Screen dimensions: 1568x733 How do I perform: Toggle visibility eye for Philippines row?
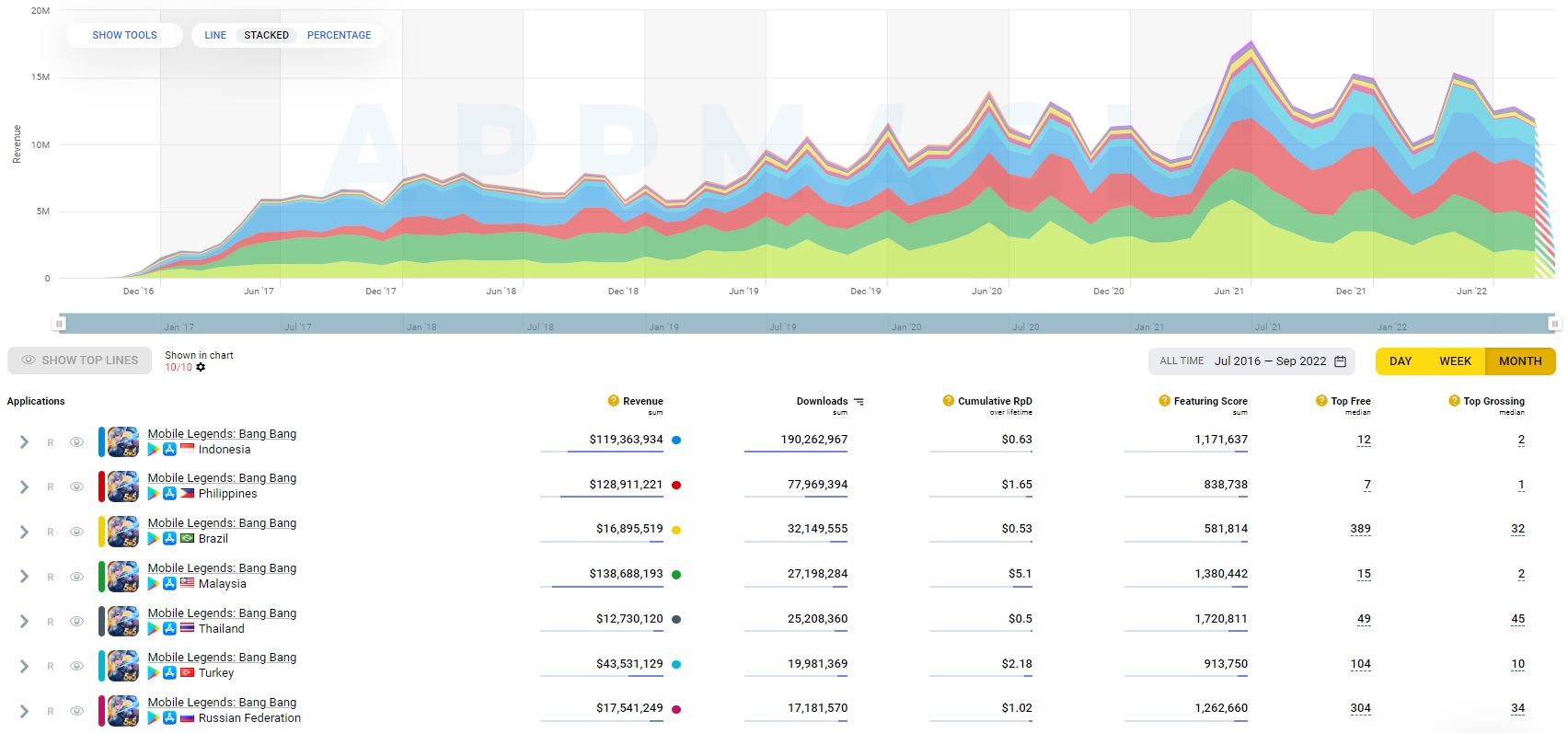[77, 487]
